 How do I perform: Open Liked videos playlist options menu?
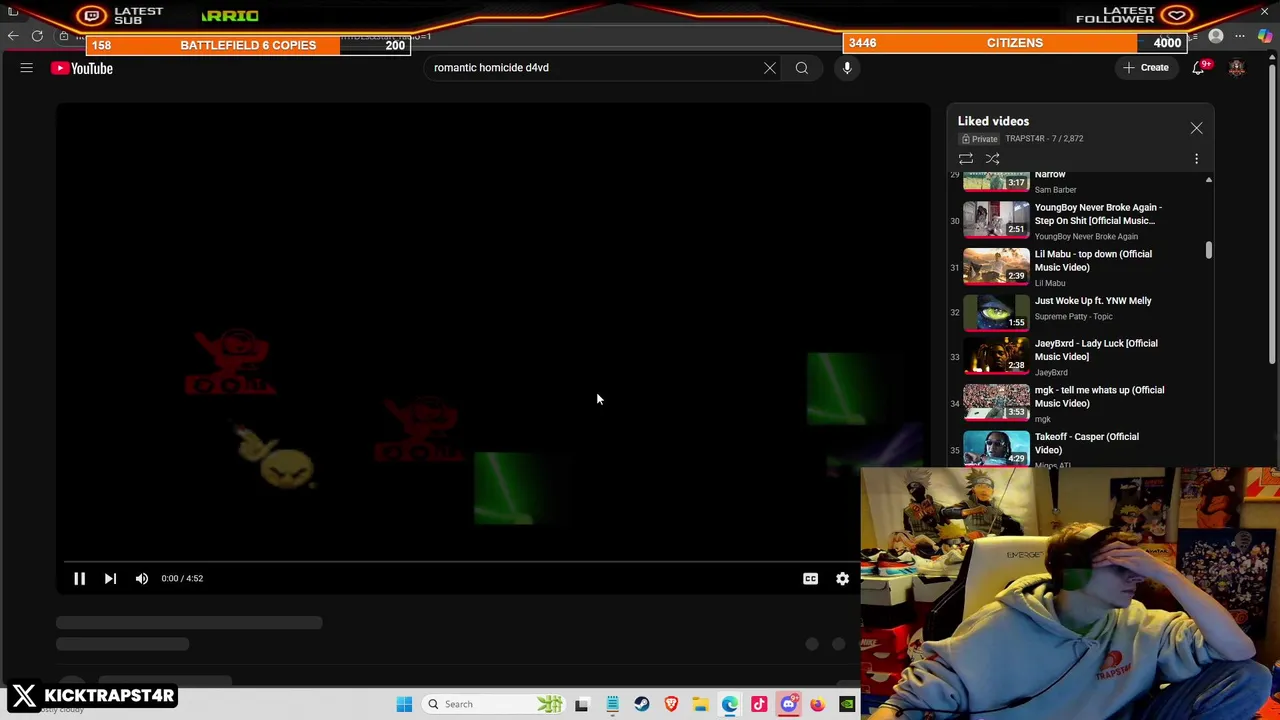pyautogui.click(x=1196, y=159)
